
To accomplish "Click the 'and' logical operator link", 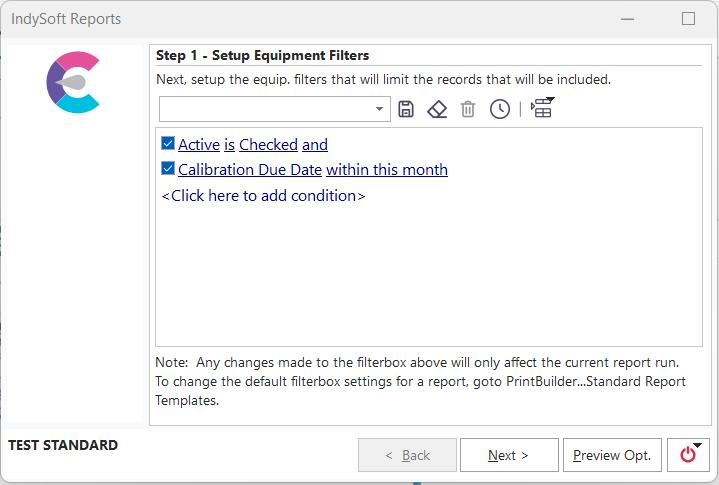I will 315,145.
